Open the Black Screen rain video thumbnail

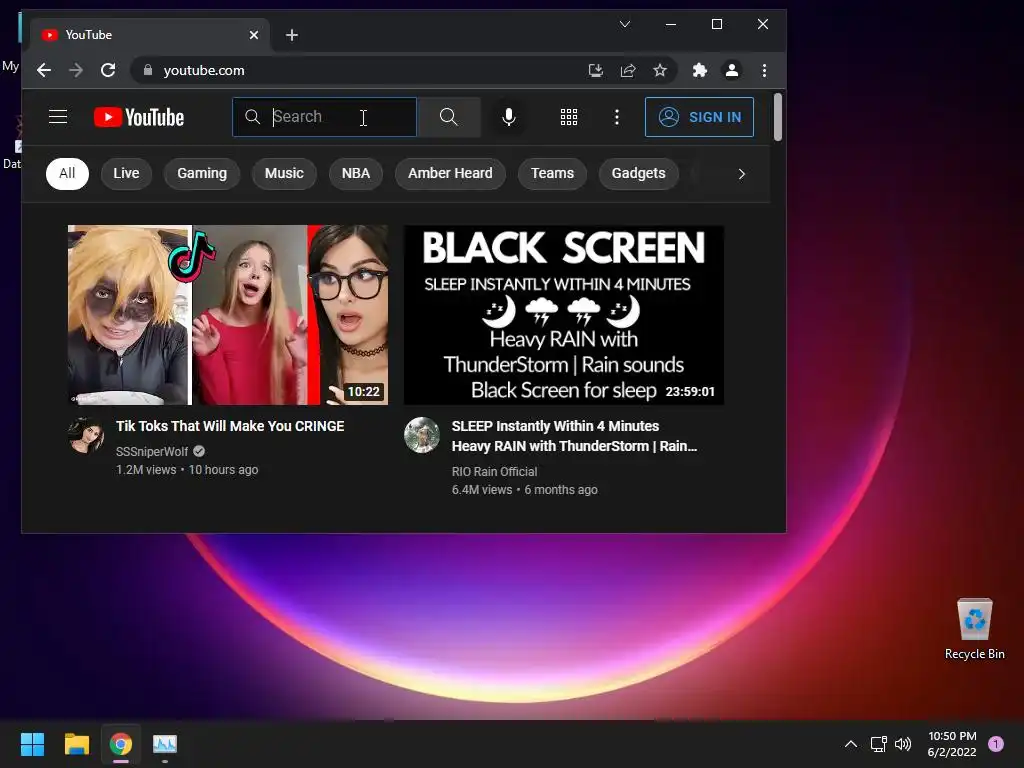[x=564, y=315]
